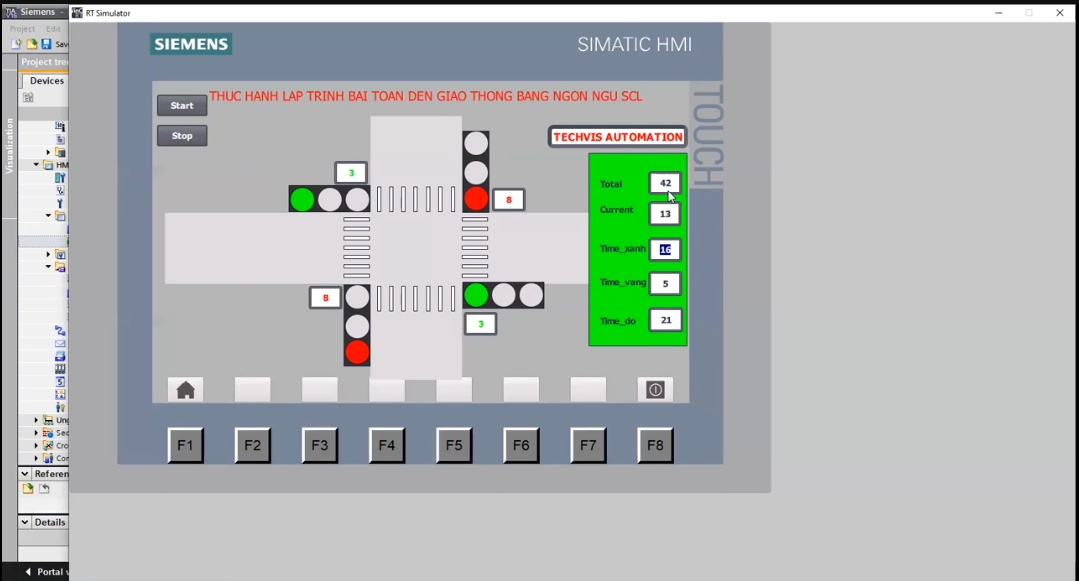
Task: Click the Stop button on the HMI
Action: (x=182, y=136)
